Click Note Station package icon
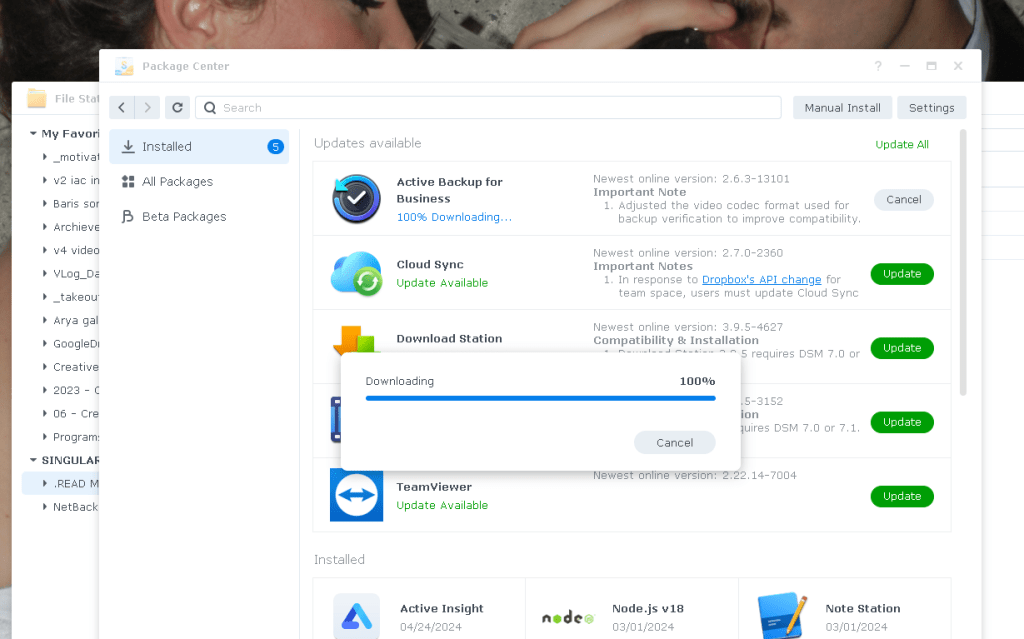Screen dimensions: 1024x639 tap(782, 615)
